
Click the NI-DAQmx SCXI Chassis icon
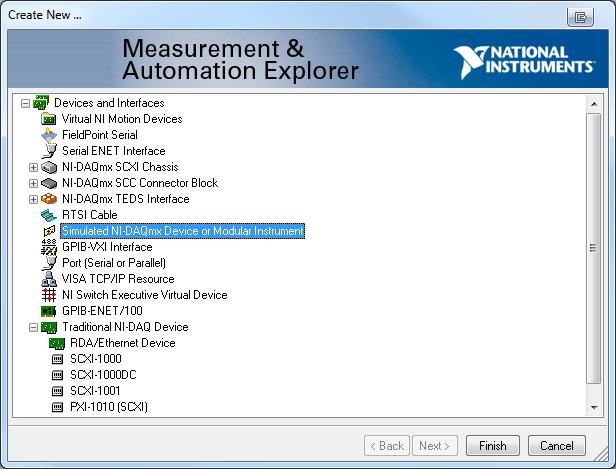[49, 167]
